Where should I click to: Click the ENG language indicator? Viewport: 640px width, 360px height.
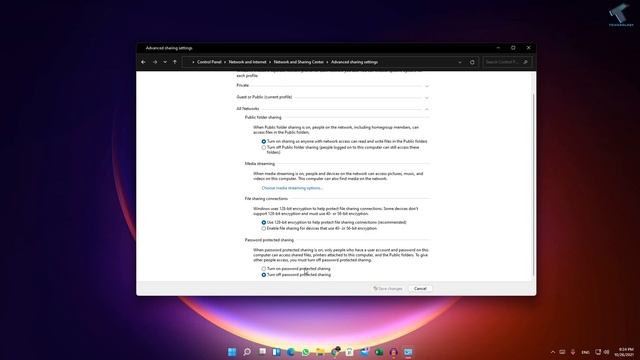[x=585, y=352]
